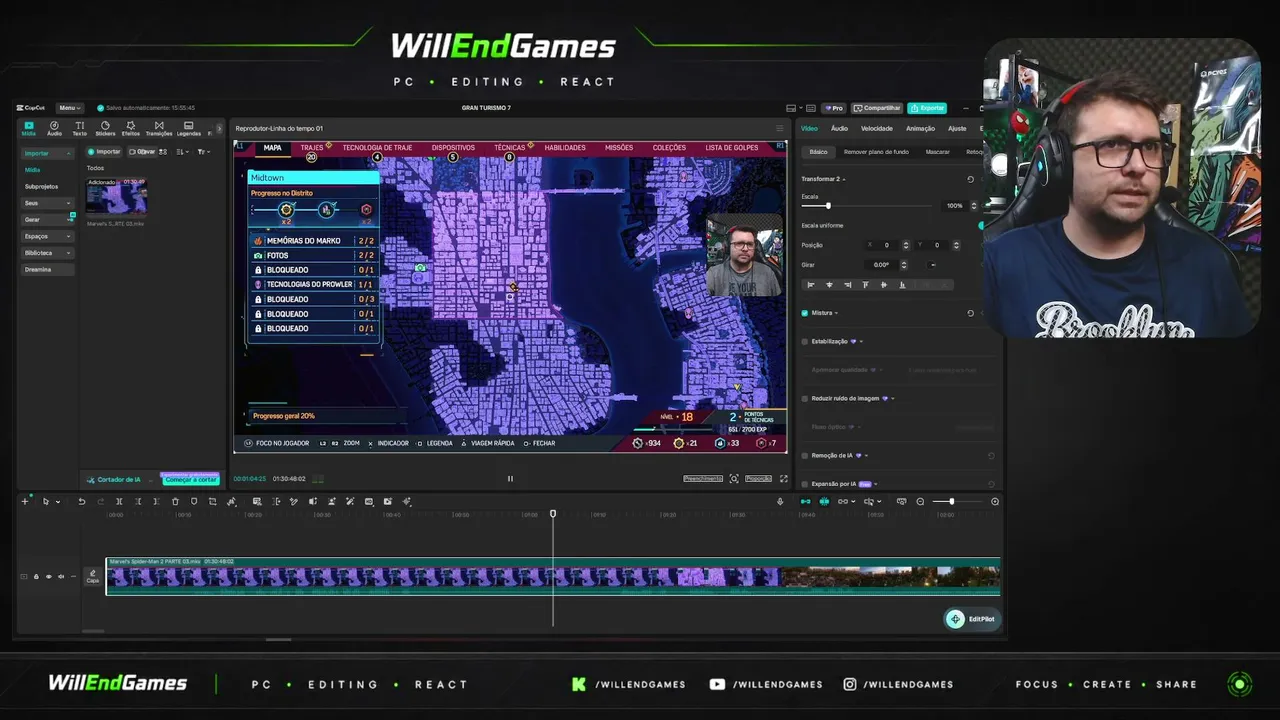Click the delete trash icon in timeline toolbar

click(175, 502)
